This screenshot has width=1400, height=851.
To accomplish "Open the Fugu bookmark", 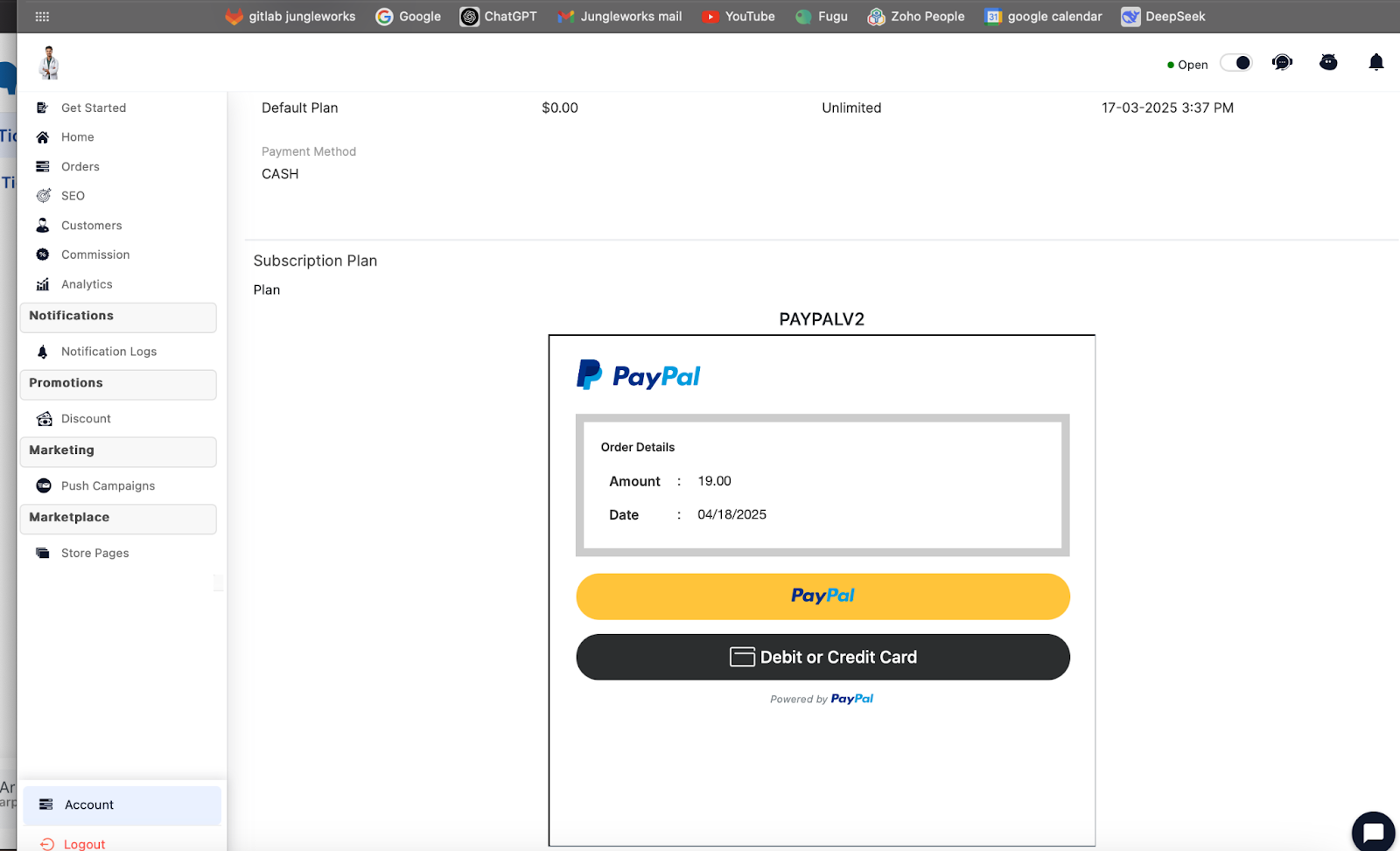I will pos(822,17).
